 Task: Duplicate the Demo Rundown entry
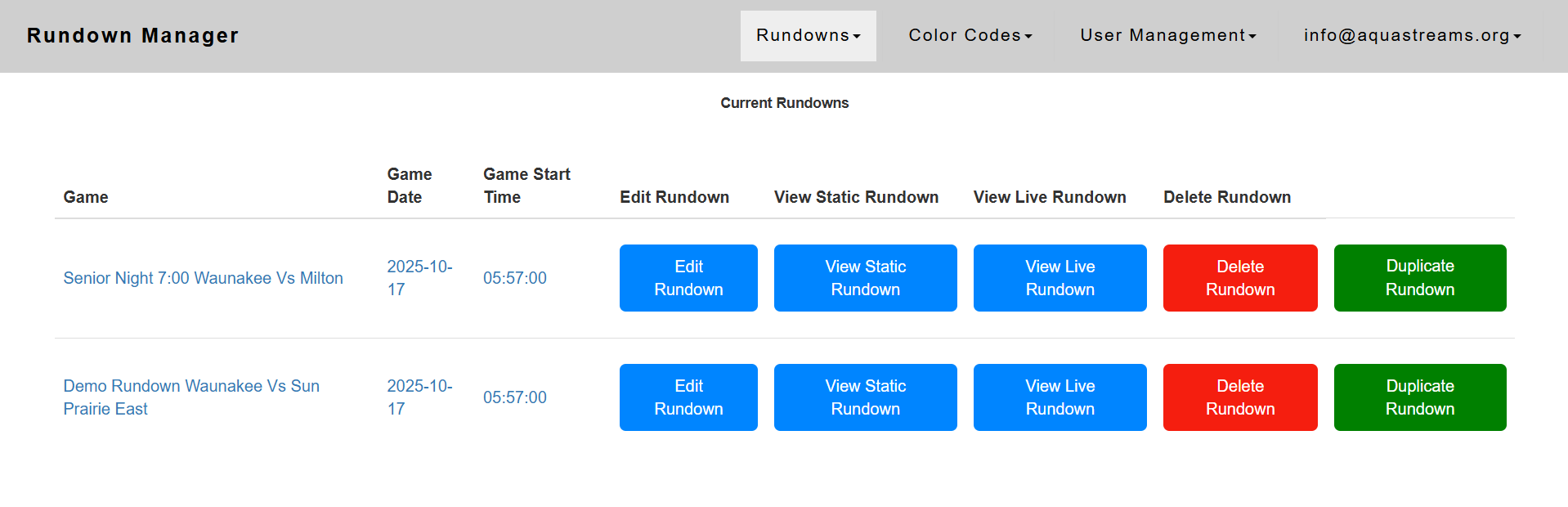pyautogui.click(x=1419, y=397)
